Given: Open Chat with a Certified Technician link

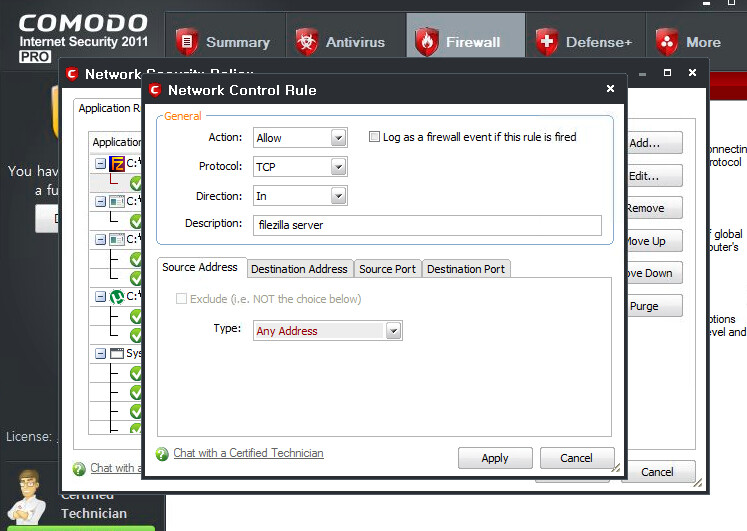Looking at the screenshot, I should click(x=248, y=453).
